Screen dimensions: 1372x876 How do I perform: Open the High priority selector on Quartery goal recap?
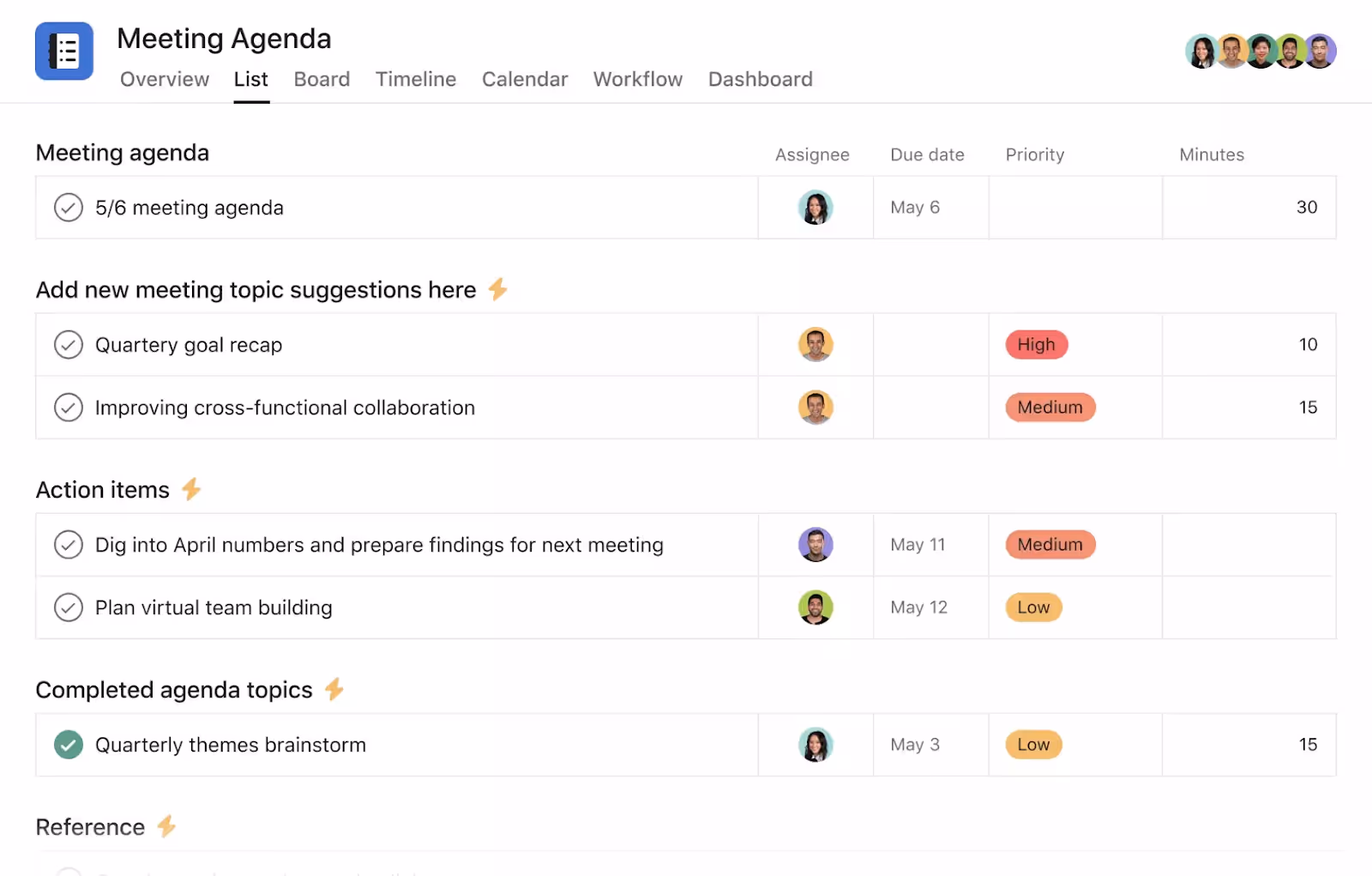1037,344
